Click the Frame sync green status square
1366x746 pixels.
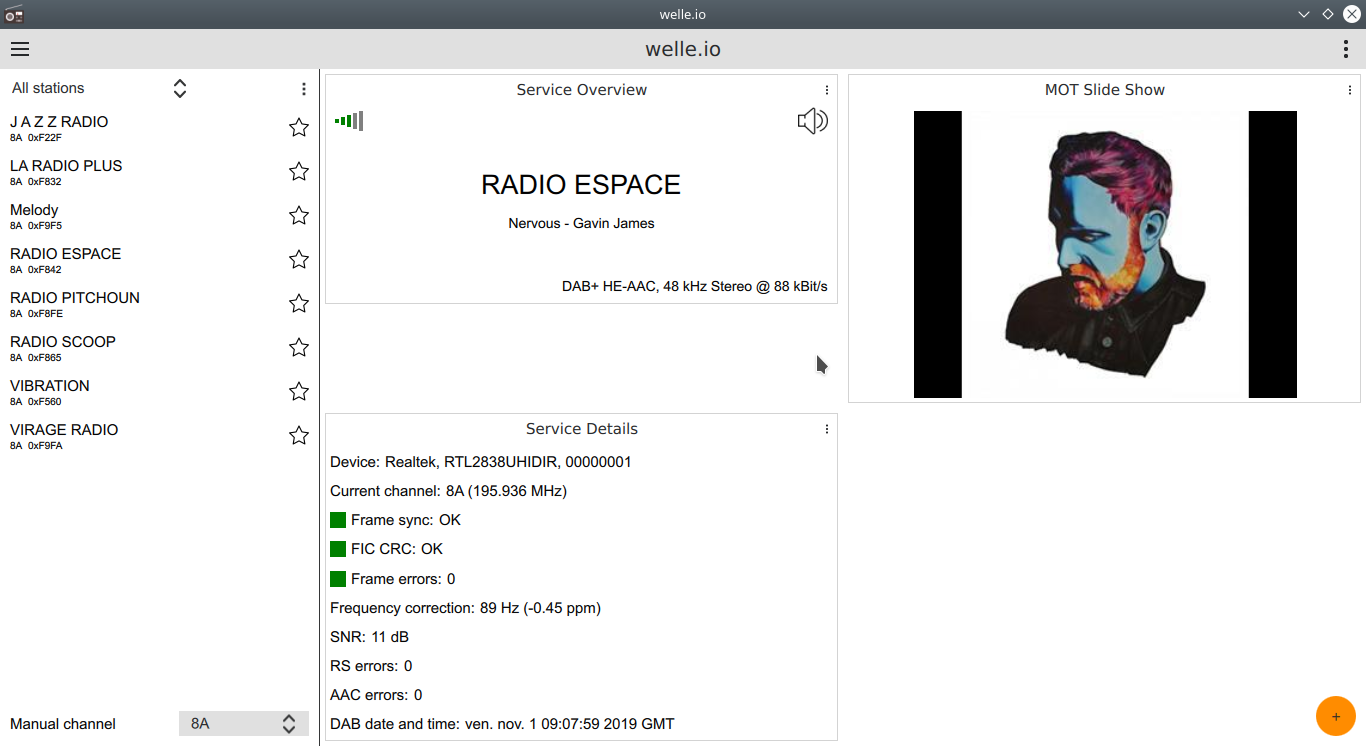tap(338, 520)
